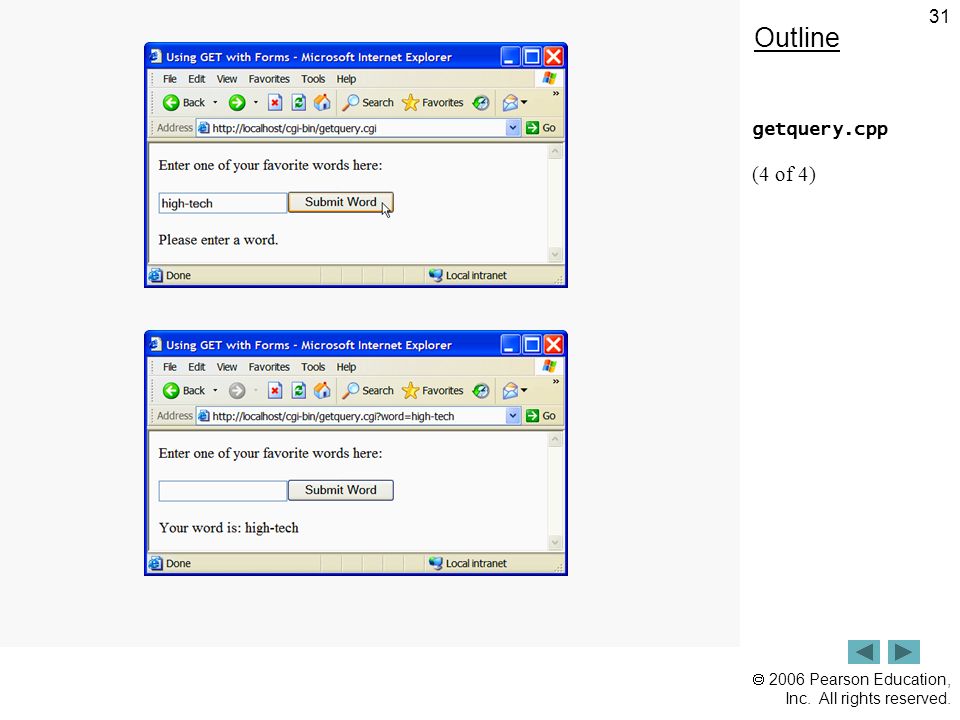Click Local intranet zone in bottom status bar
The image size is (960, 720).
468,563
